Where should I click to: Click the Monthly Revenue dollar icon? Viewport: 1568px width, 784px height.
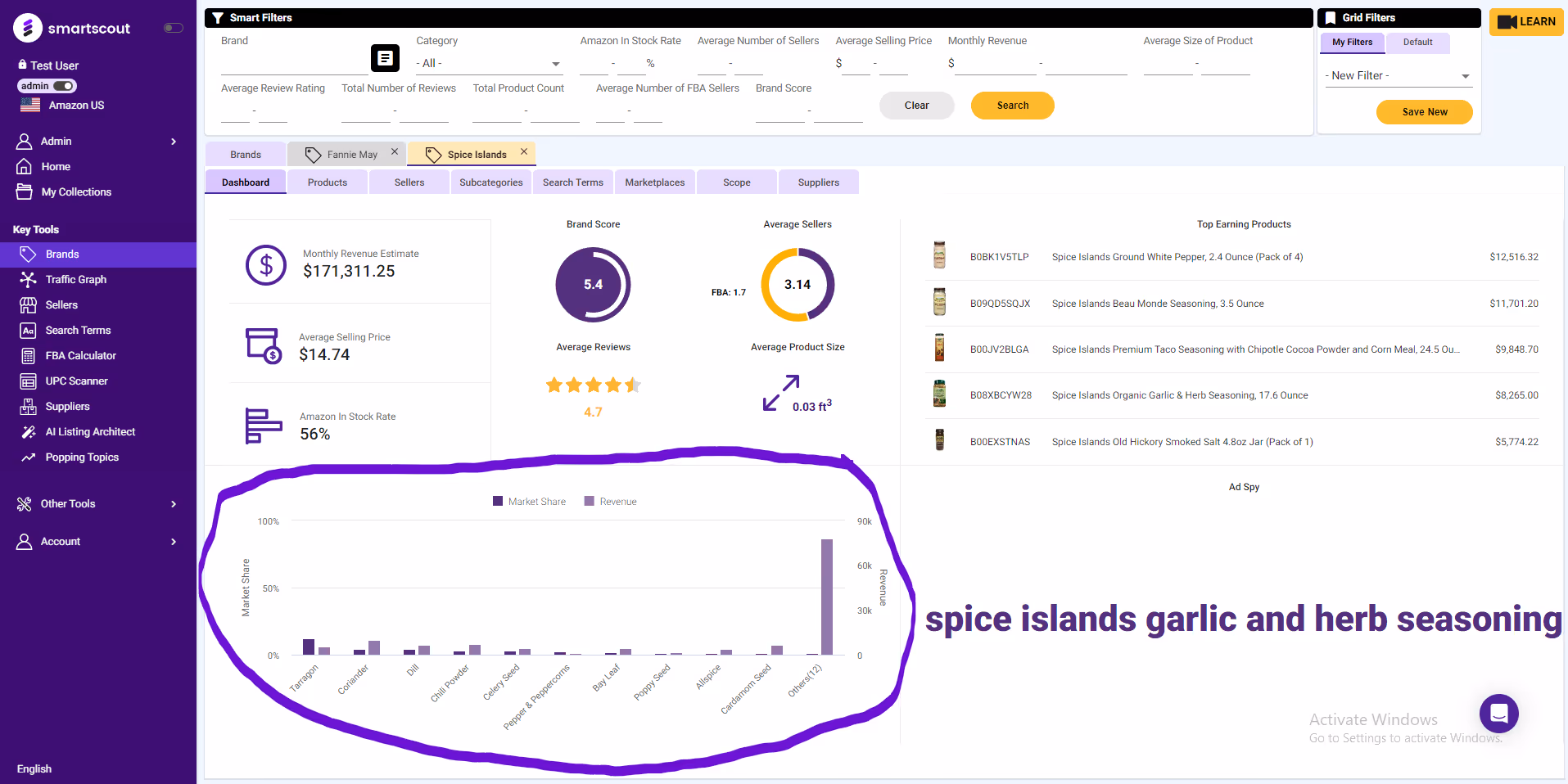point(266,265)
